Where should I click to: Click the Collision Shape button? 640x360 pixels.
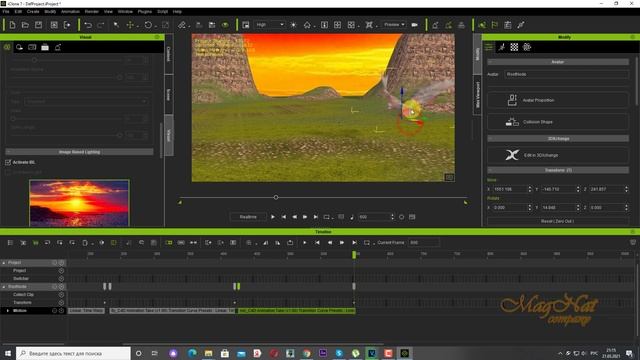558,122
